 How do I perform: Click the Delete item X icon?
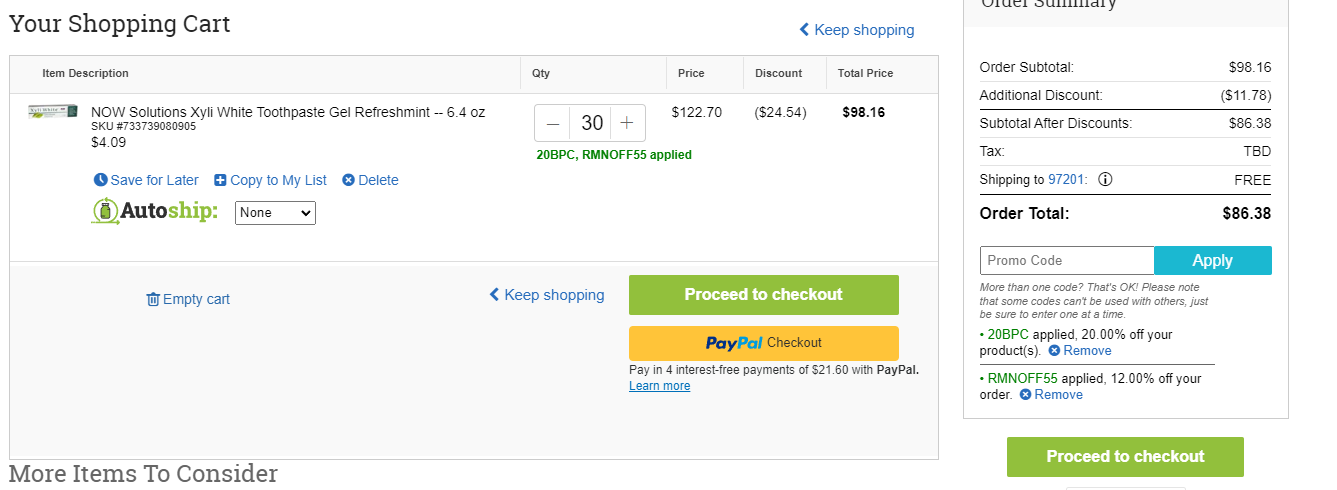pos(348,180)
